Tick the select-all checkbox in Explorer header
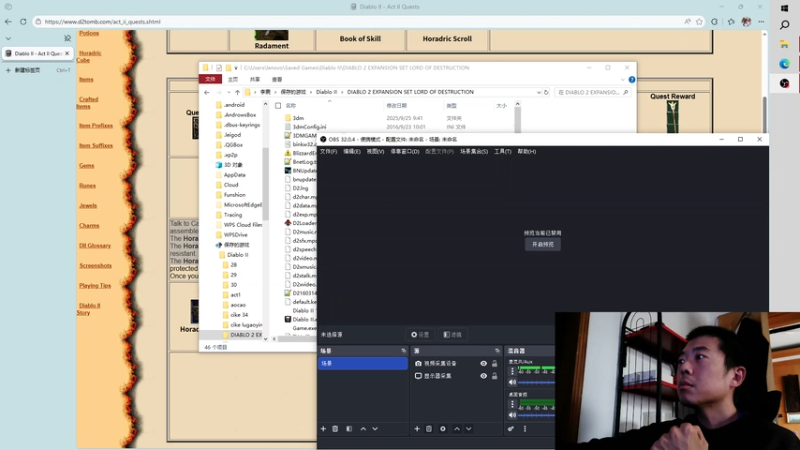Image resolution: width=800 pixels, height=450 pixels. (x=278, y=106)
